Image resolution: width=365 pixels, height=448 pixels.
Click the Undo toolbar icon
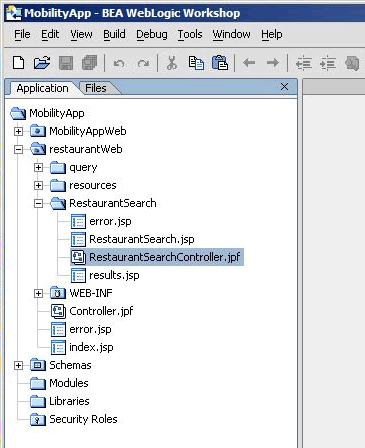coord(119,63)
